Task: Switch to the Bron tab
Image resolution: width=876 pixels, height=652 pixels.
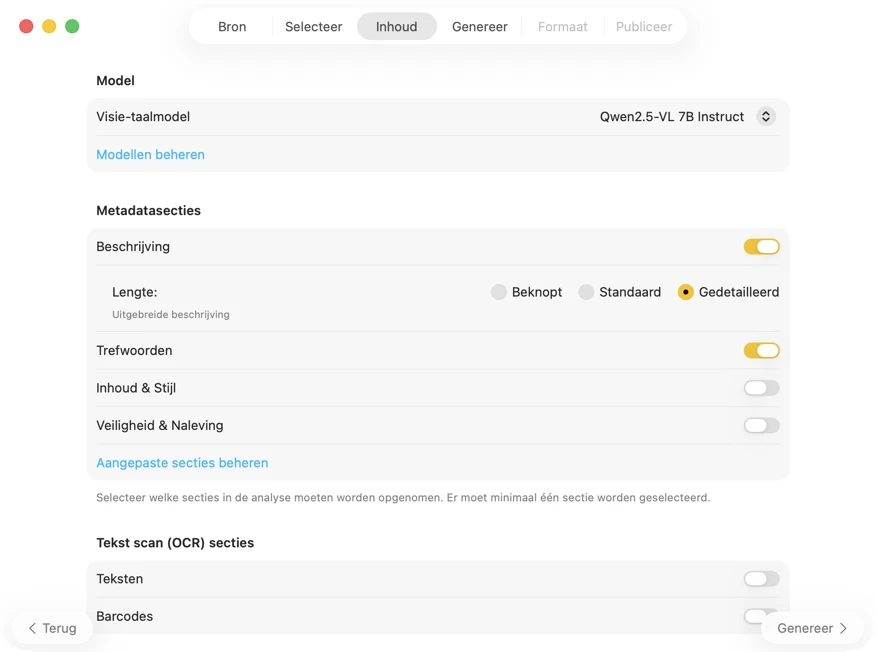Action: pyautogui.click(x=231, y=27)
